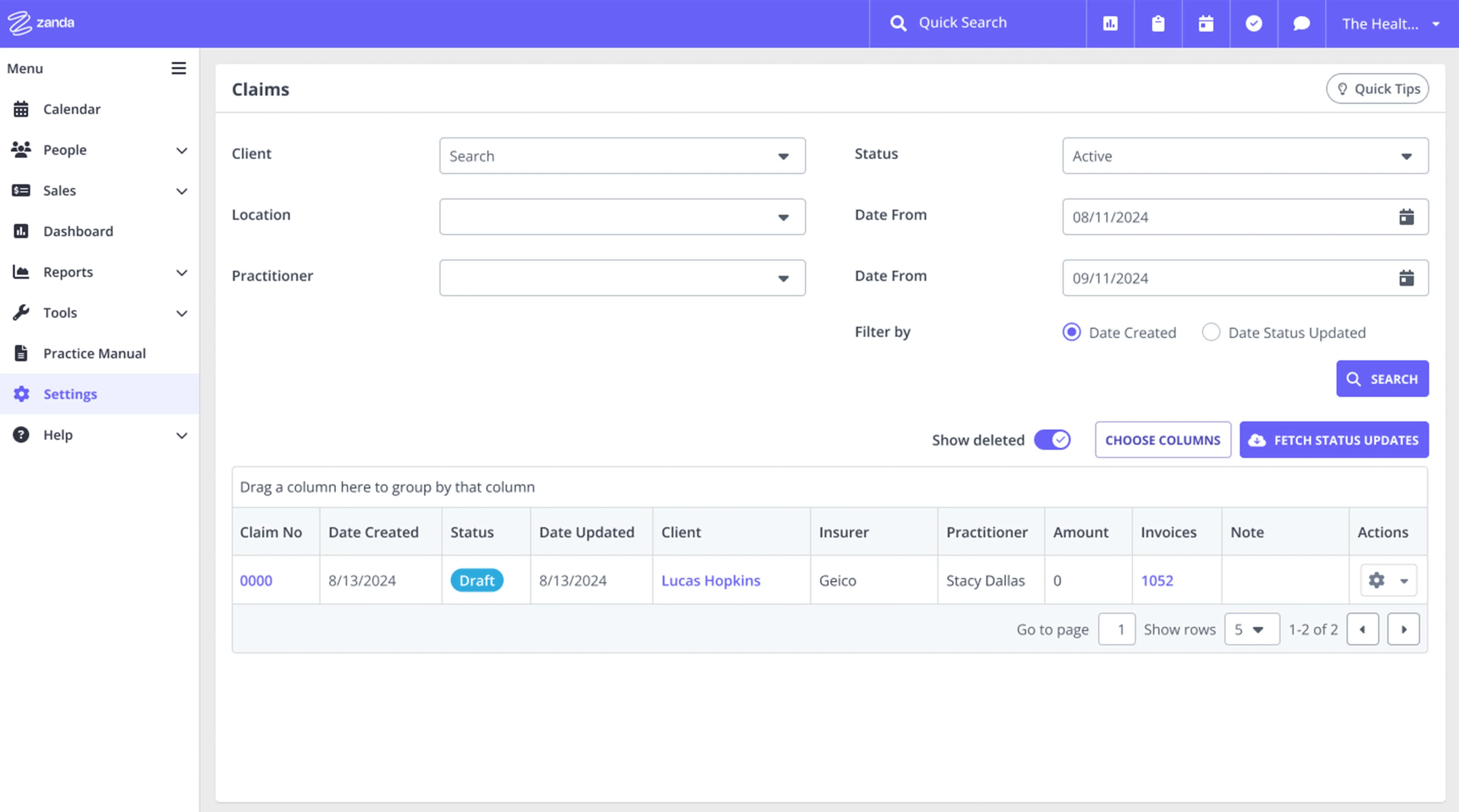This screenshot has width=1459, height=812.
Task: Open calendar picker for 08/11/2024 date
Action: (x=1406, y=217)
